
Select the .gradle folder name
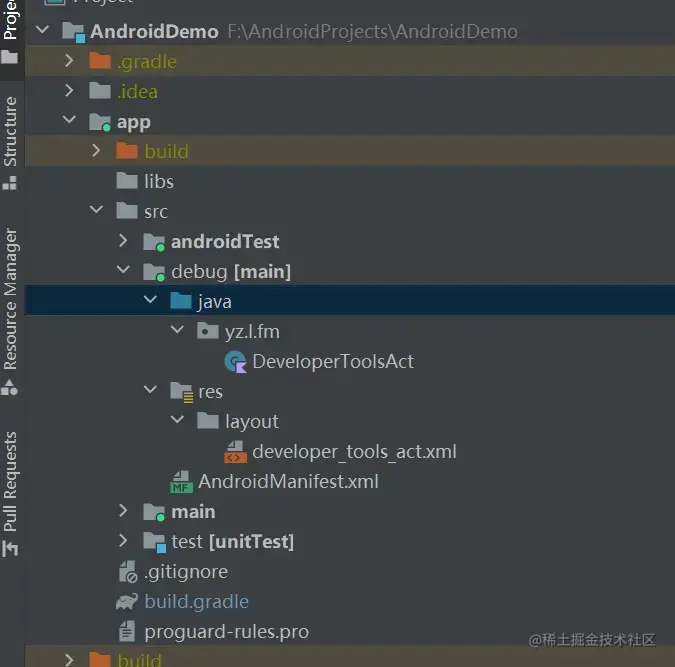[147, 62]
